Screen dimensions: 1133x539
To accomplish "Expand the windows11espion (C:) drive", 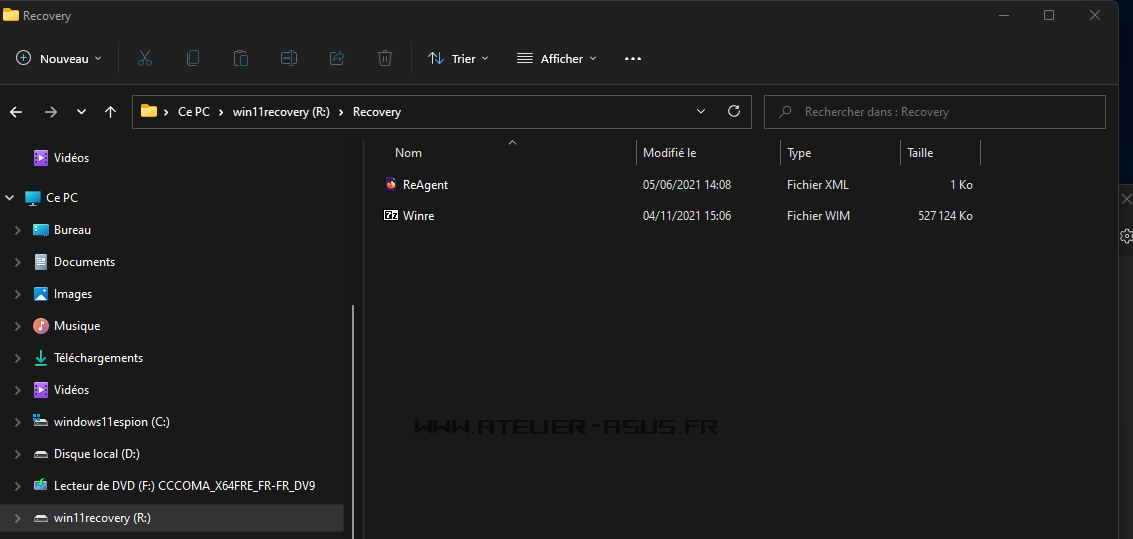I will 17,422.
